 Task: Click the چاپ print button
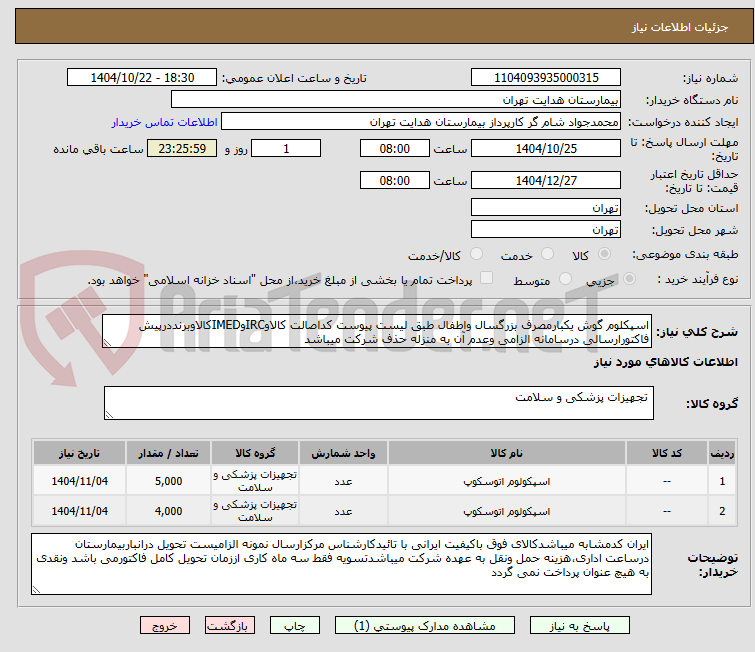pos(295,626)
